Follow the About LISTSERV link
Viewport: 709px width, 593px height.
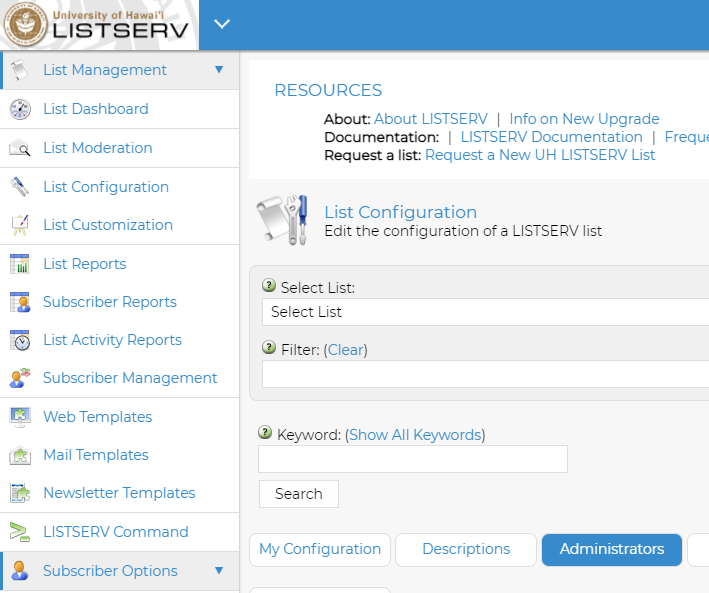(x=431, y=119)
